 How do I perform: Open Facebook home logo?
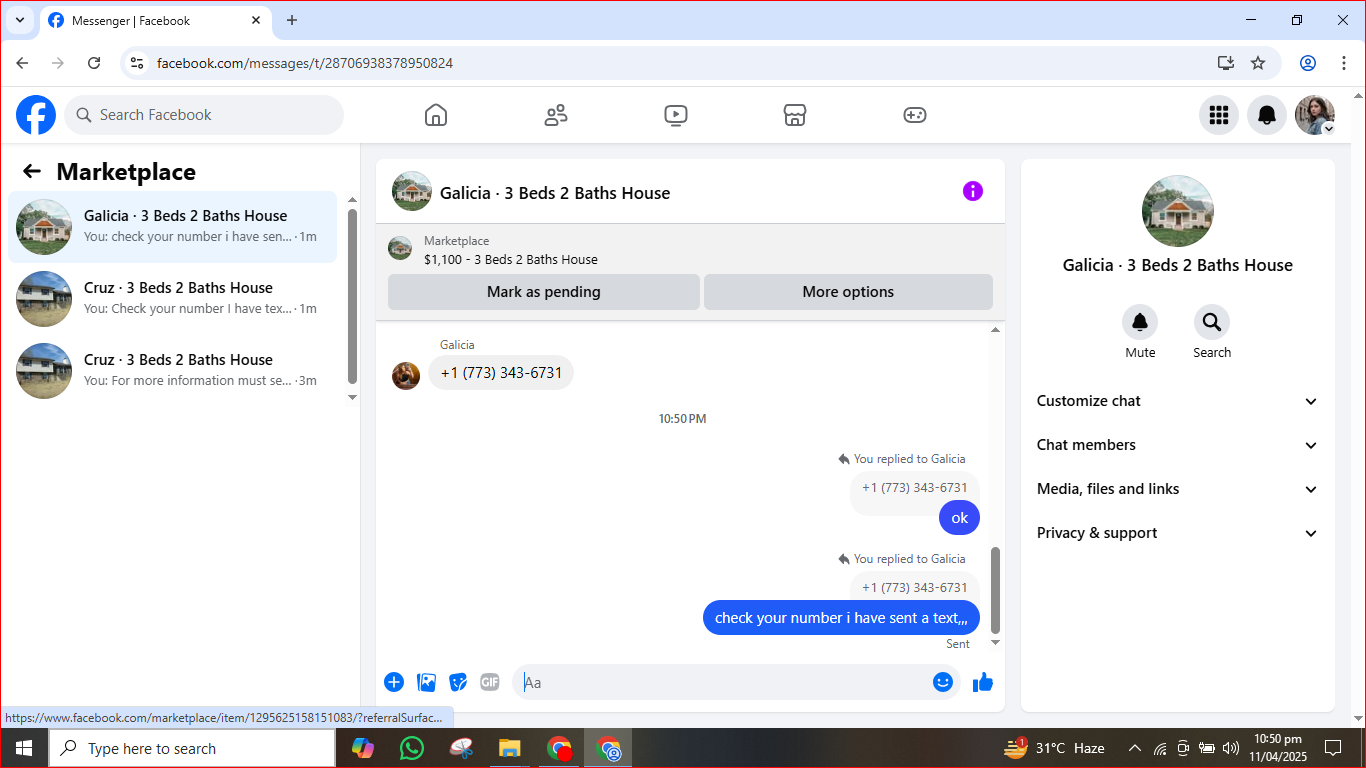click(36, 115)
